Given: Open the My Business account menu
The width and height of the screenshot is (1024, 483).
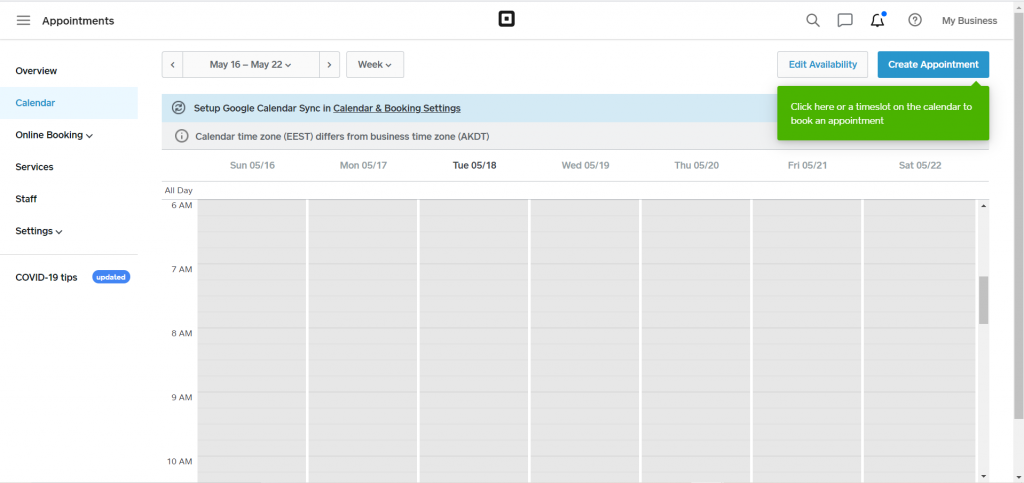Looking at the screenshot, I should pos(969,21).
